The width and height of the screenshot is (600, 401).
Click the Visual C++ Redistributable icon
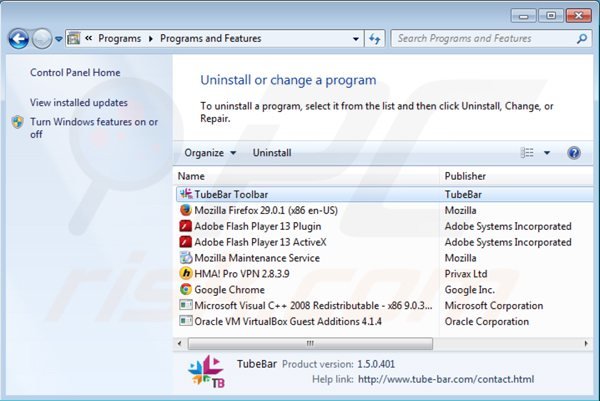point(186,305)
